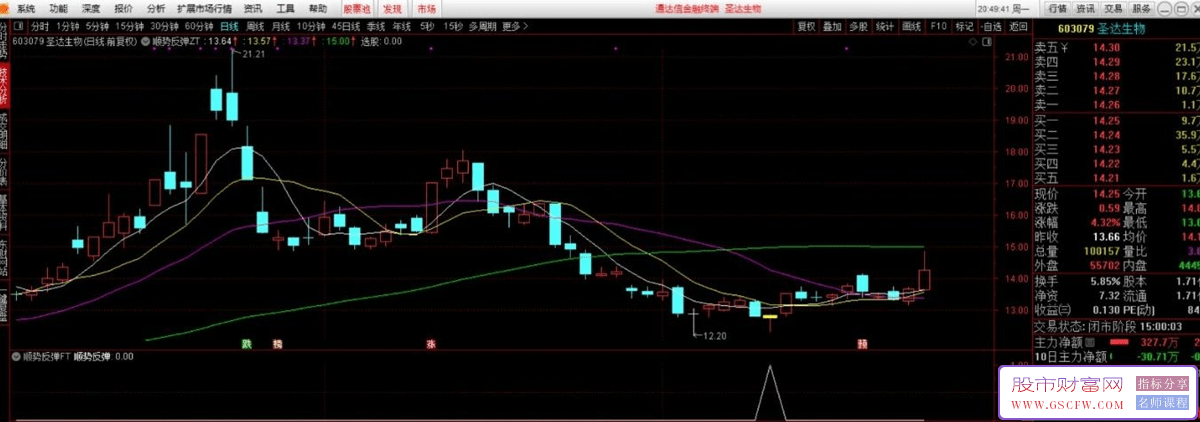Viewport: 1200px width, 422px height.
Task: Click the panel layout icon before 分时
Action: 20,25
